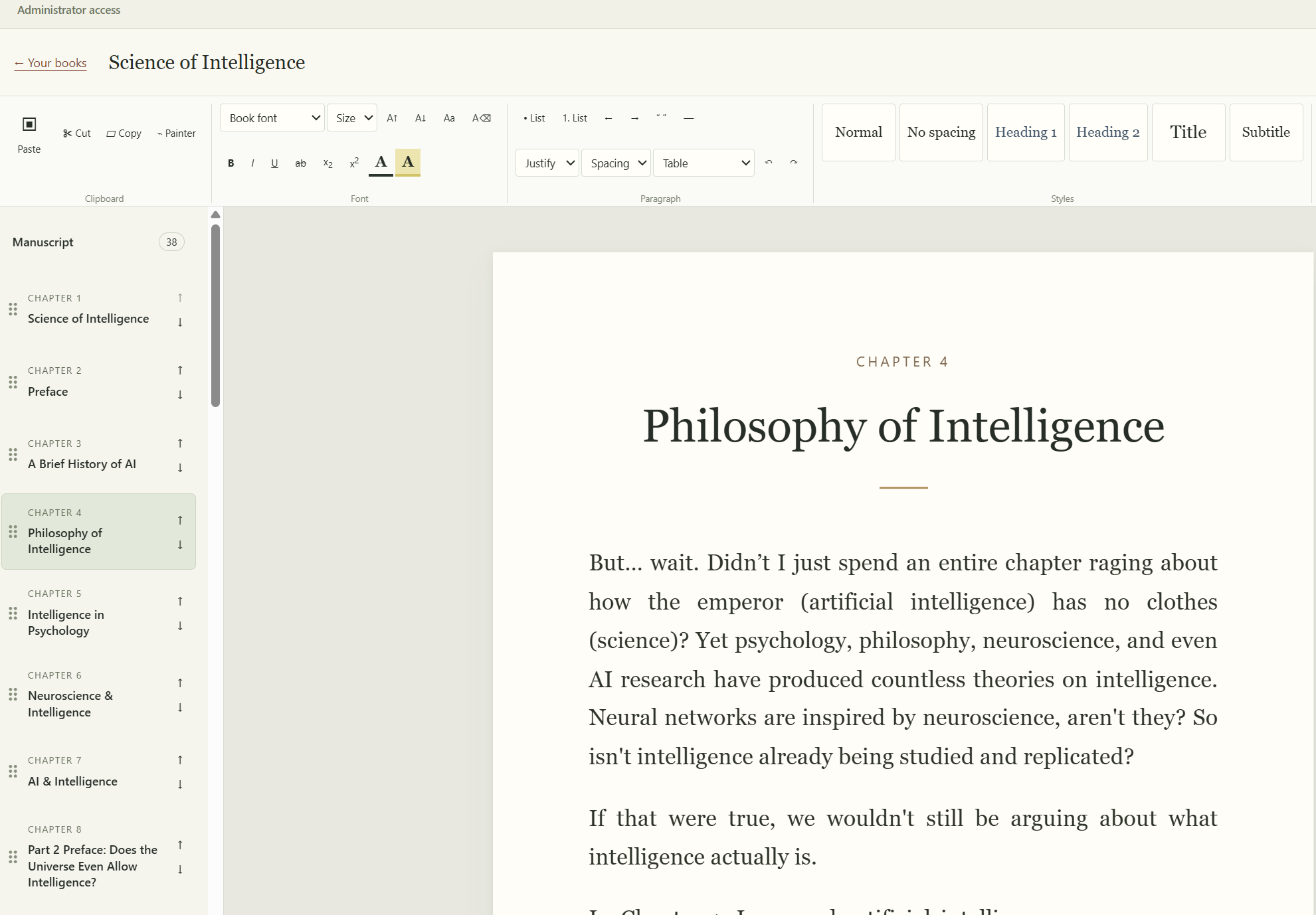The image size is (1316, 915).
Task: Toggle subscript formatting
Action: (328, 163)
